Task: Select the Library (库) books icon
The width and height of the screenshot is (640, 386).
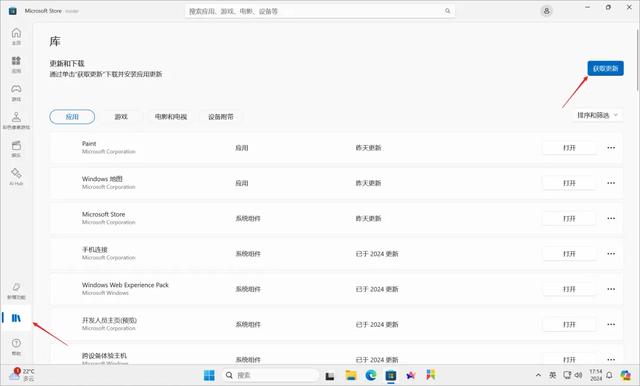Action: tap(16, 318)
